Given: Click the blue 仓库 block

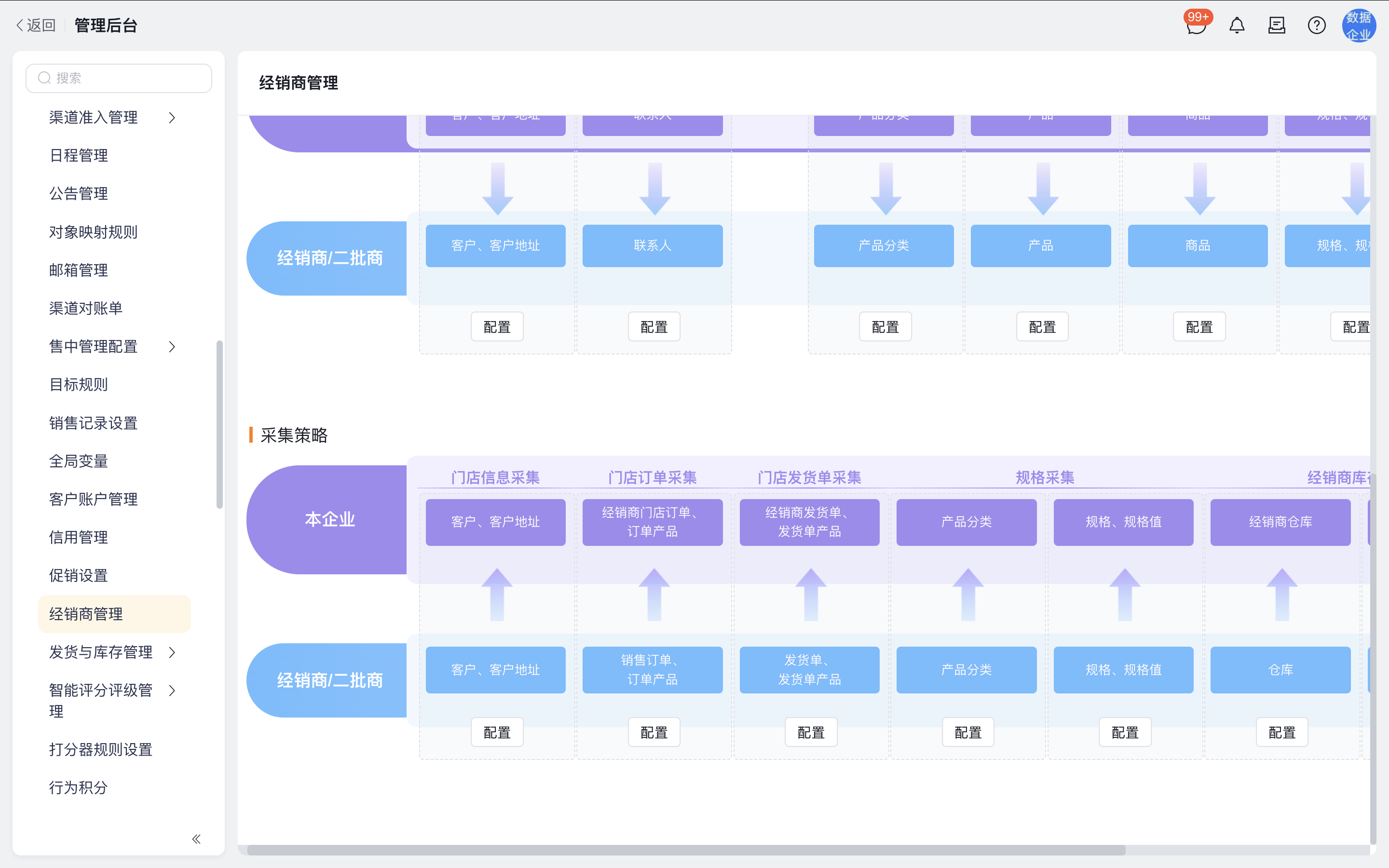Looking at the screenshot, I should coord(1280,670).
